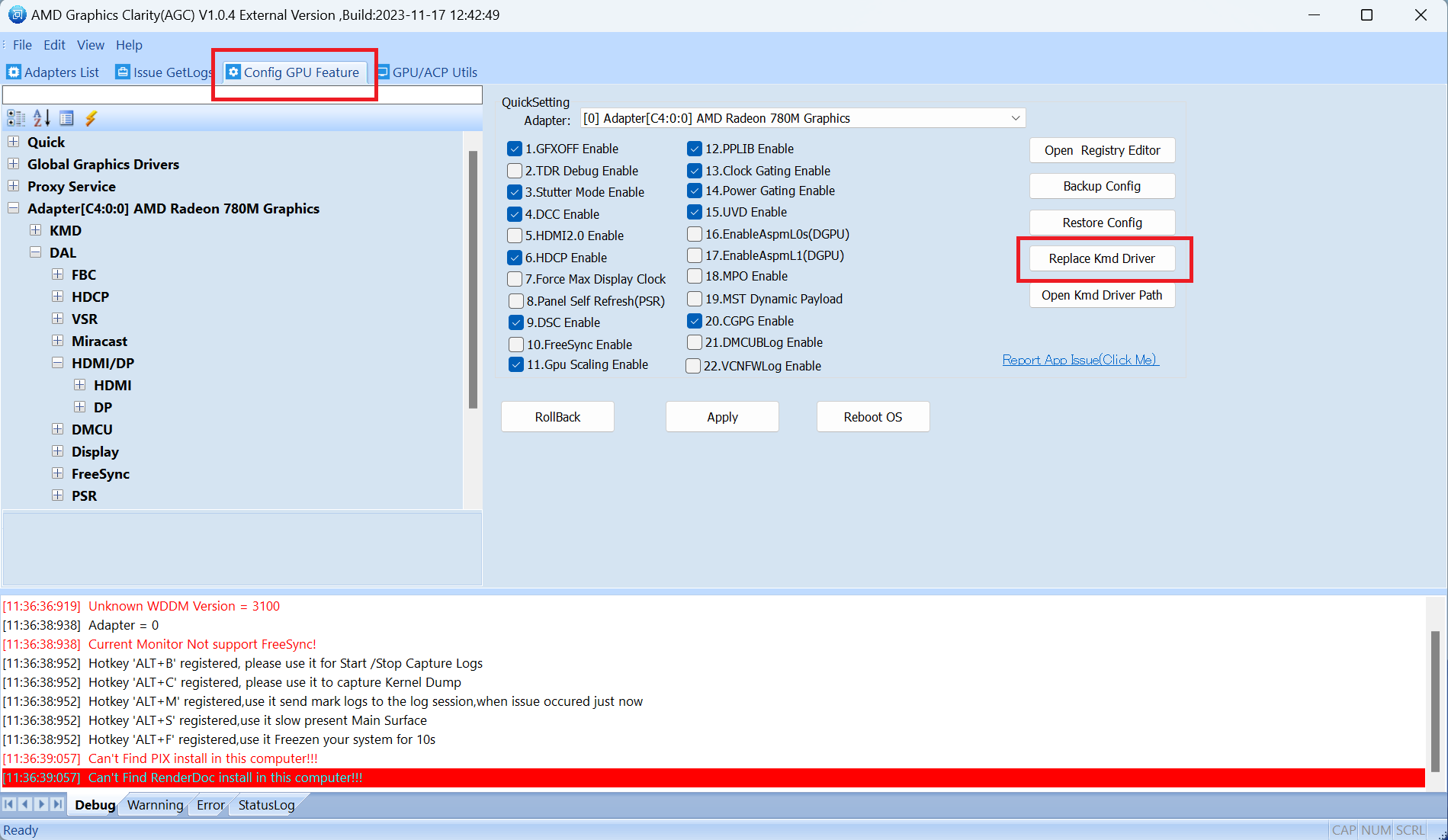The height and width of the screenshot is (840, 1448).
Task: Expand the Global Graphics Drivers node
Action: (14, 164)
